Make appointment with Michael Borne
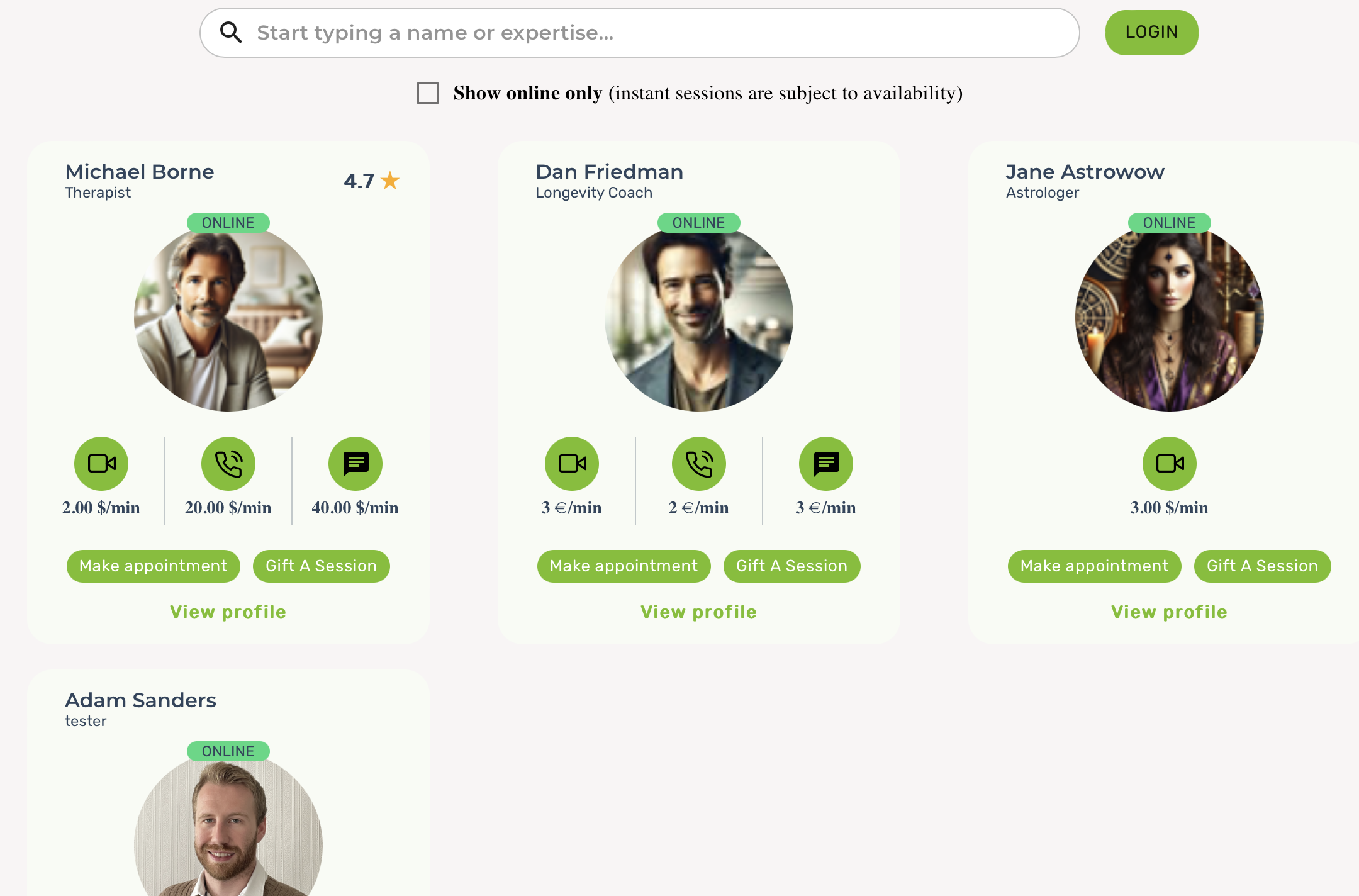Viewport: 1359px width, 896px height. pyautogui.click(x=154, y=566)
